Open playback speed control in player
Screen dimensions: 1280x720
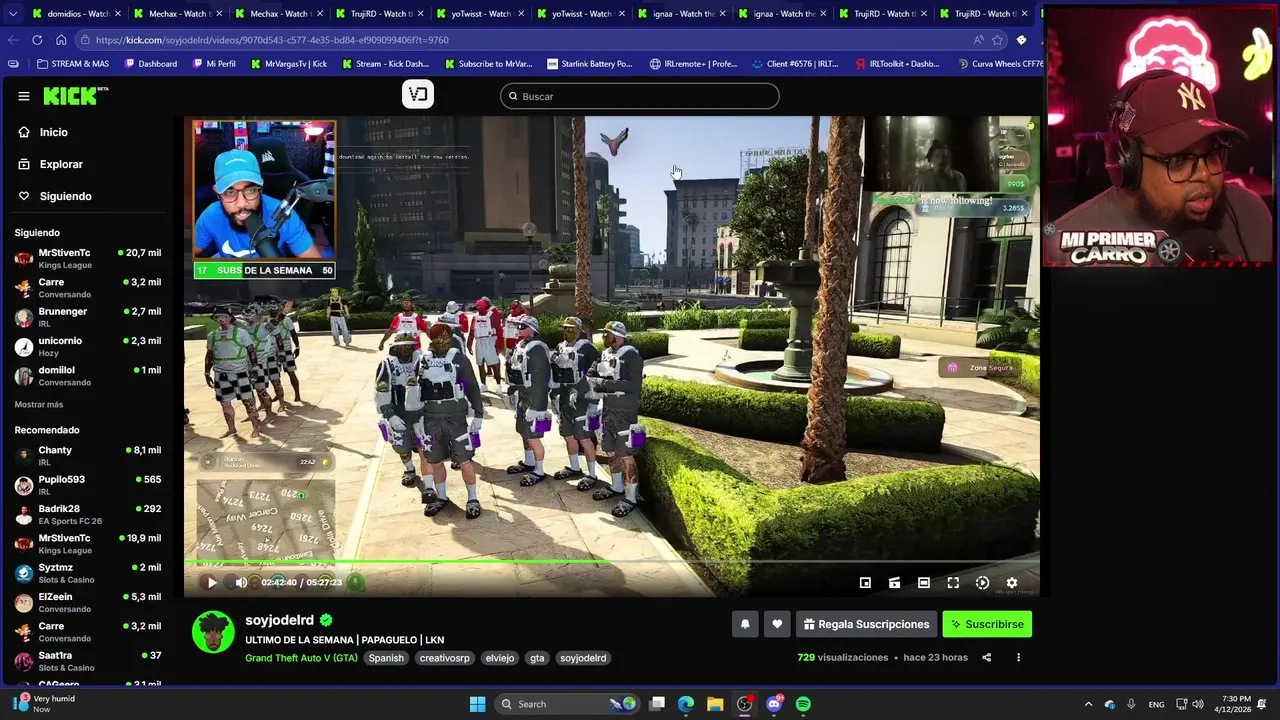click(x=982, y=582)
